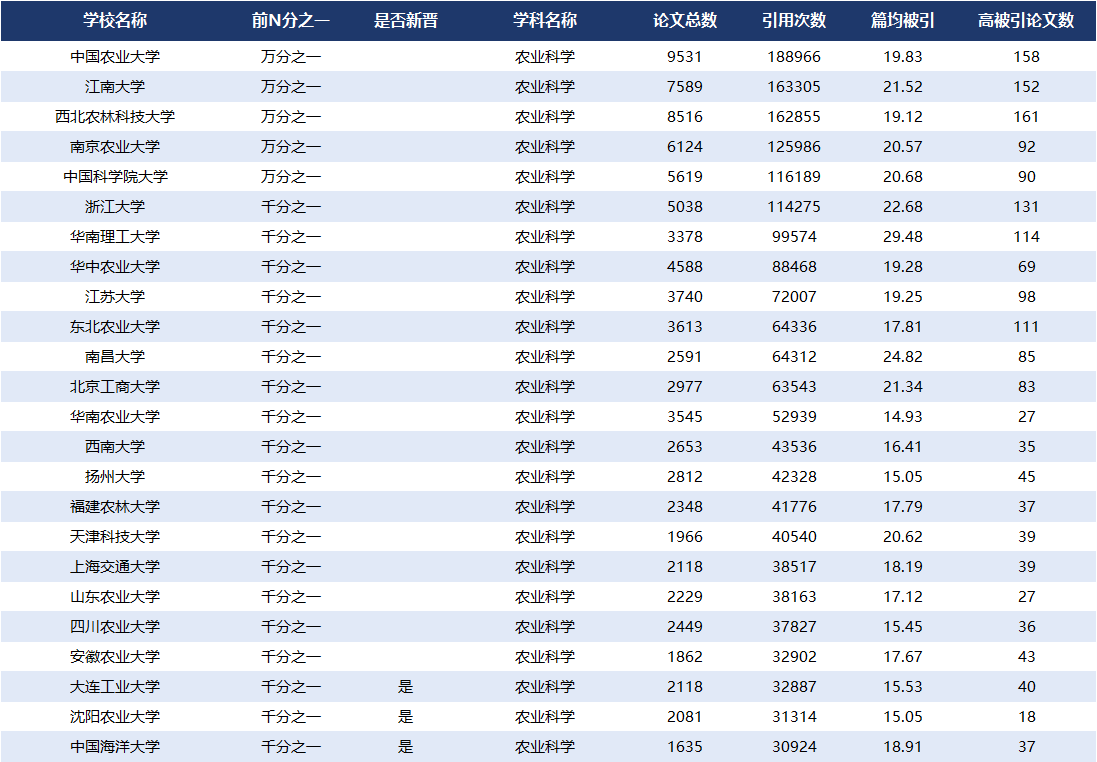This screenshot has height=762, width=1097.
Task: Click the 高被引论文数 column header
Action: pyautogui.click(x=1026, y=21)
